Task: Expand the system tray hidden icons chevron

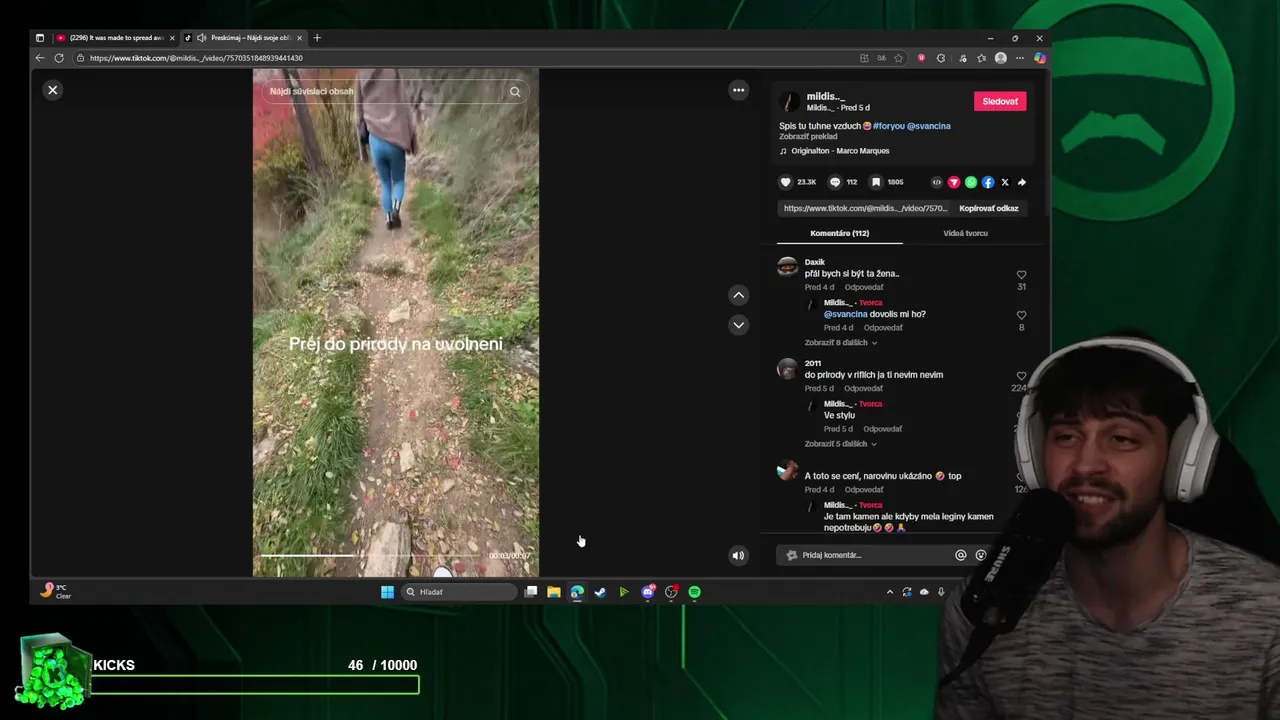Action: click(889, 592)
